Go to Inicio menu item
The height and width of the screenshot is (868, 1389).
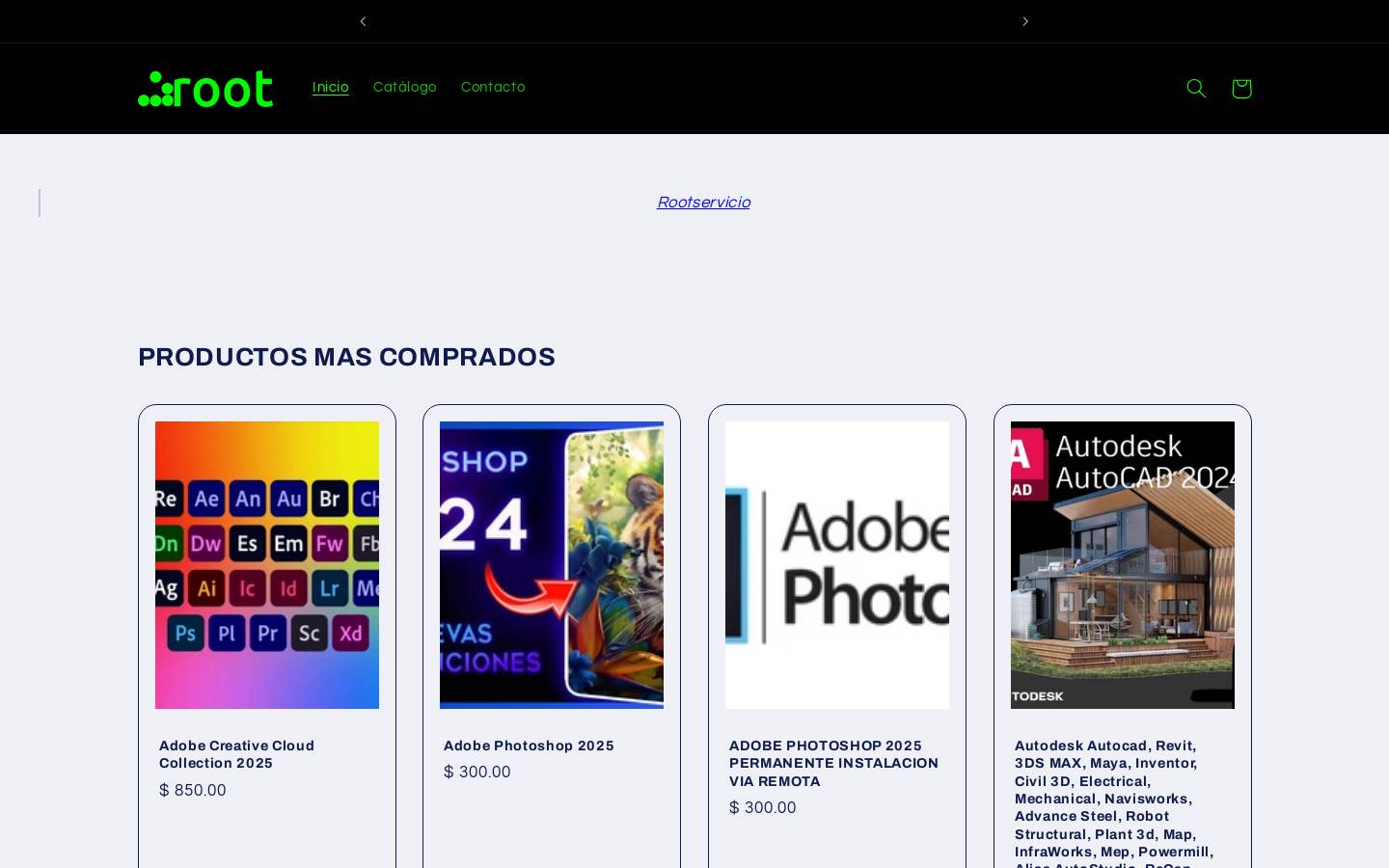pos(330,87)
